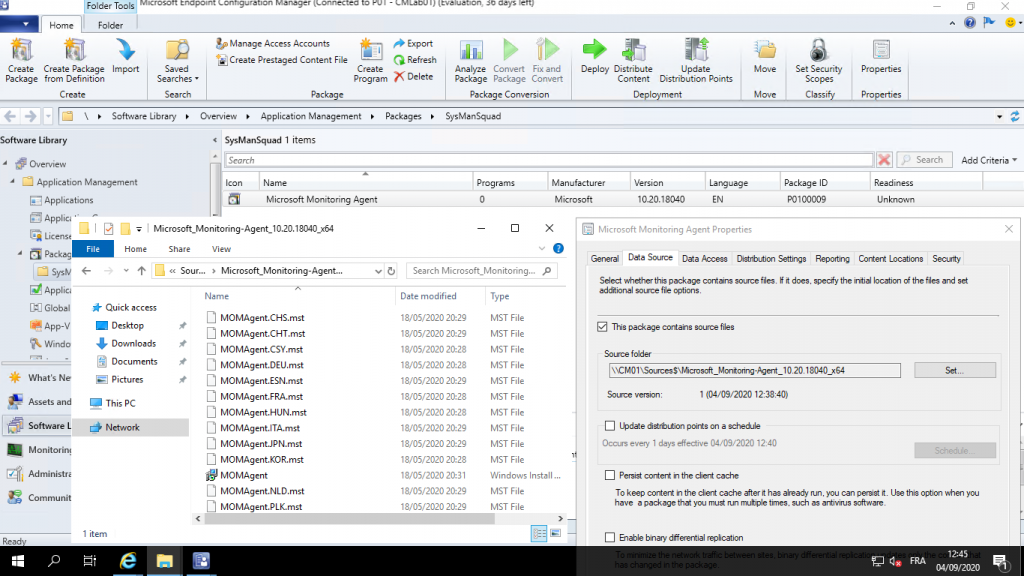This screenshot has width=1024, height=576.
Task: Click the Search button in console
Action: (923, 160)
